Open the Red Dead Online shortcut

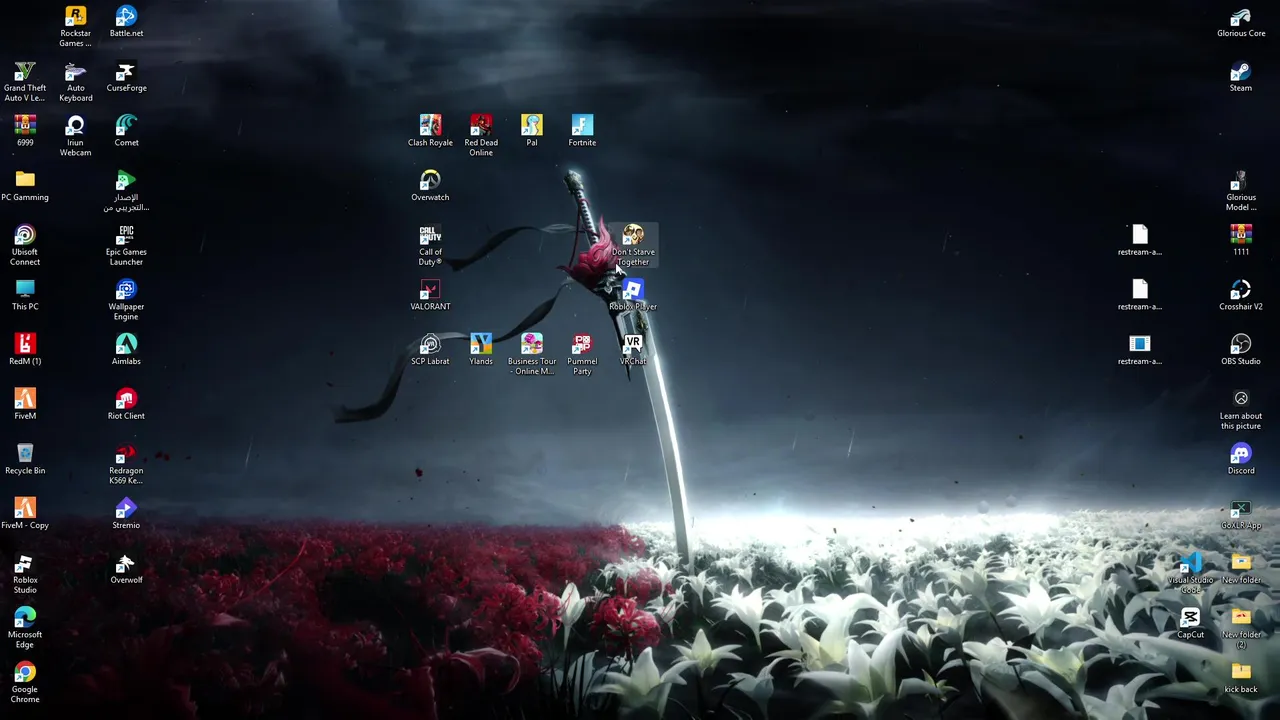481,135
